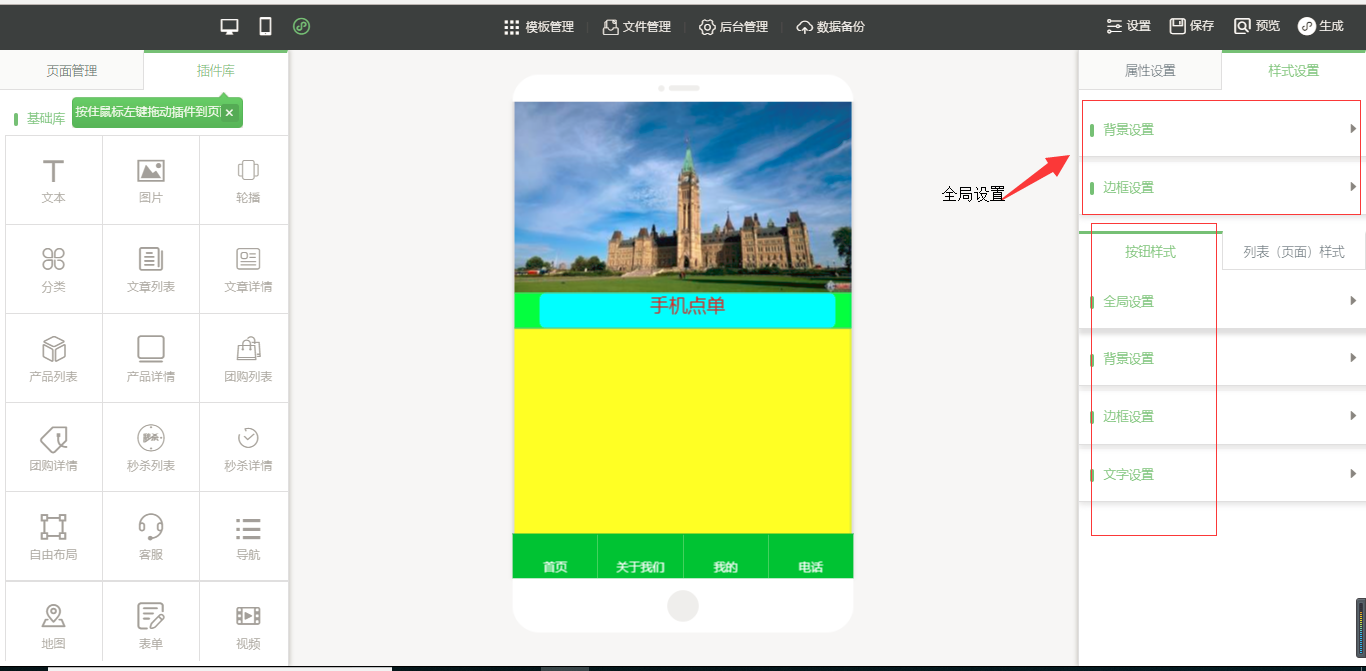Switch to the 页面管理 tab

pos(72,71)
